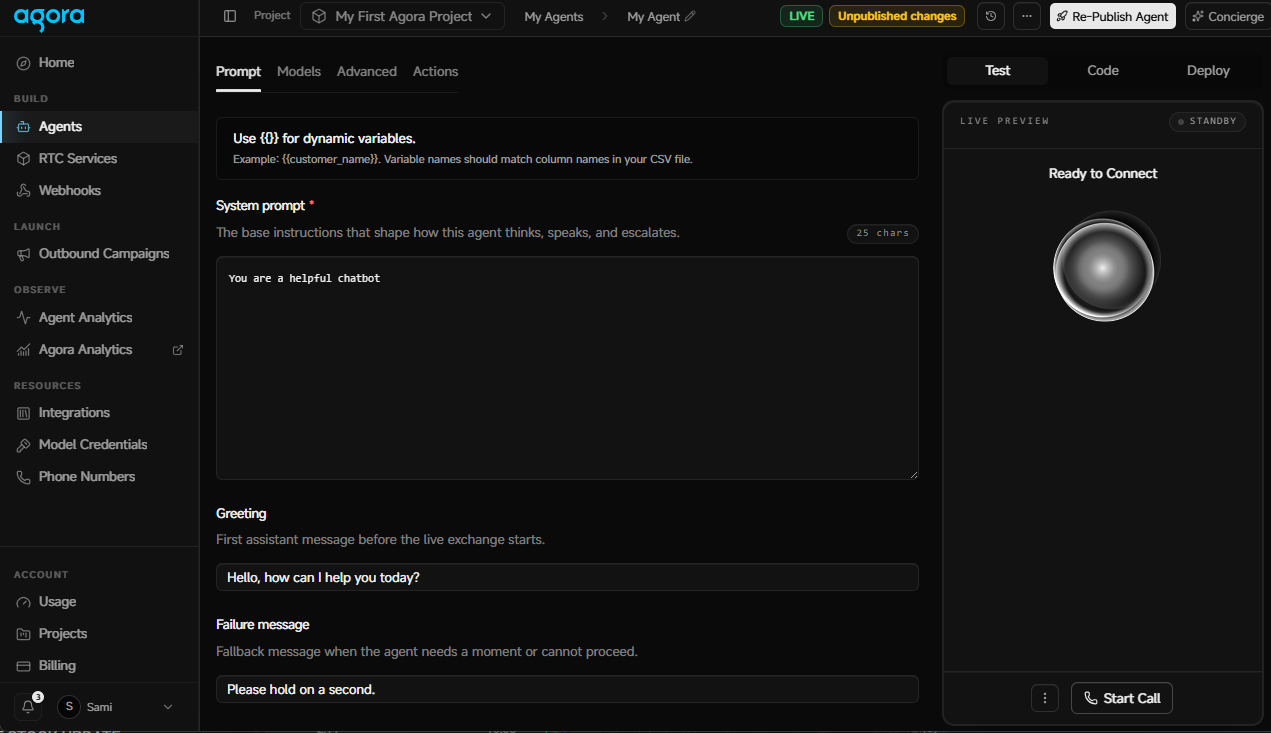
Task: Open notifications bell
Action: point(28,707)
